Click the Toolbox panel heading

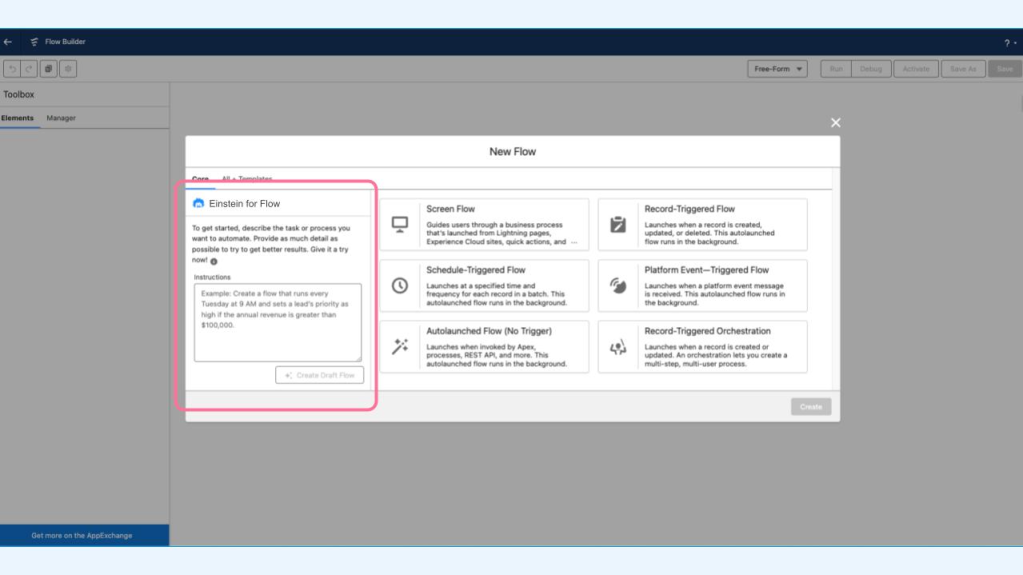(18, 95)
